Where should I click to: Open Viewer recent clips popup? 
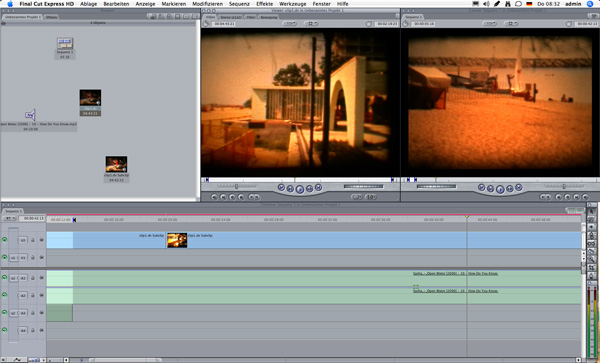[x=357, y=197]
